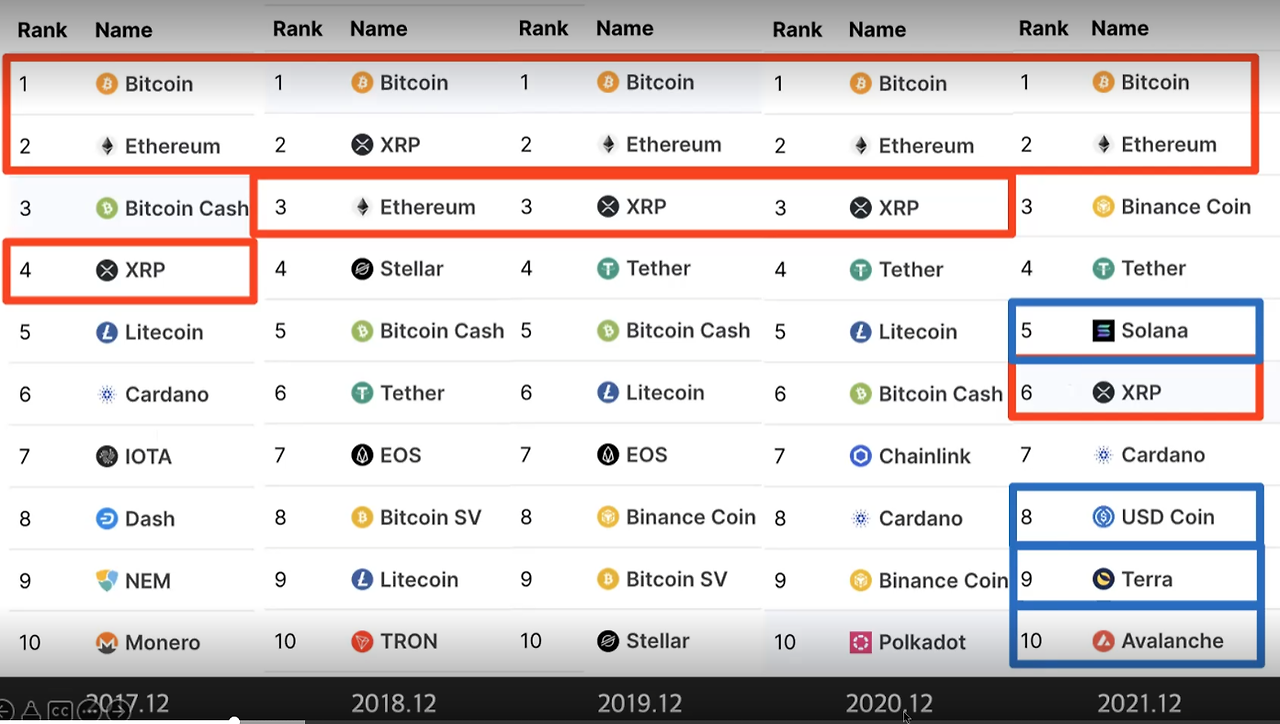Click Stellar at rank 4 in 2018.12
Screen dimensions: 1280x724
pos(411,269)
